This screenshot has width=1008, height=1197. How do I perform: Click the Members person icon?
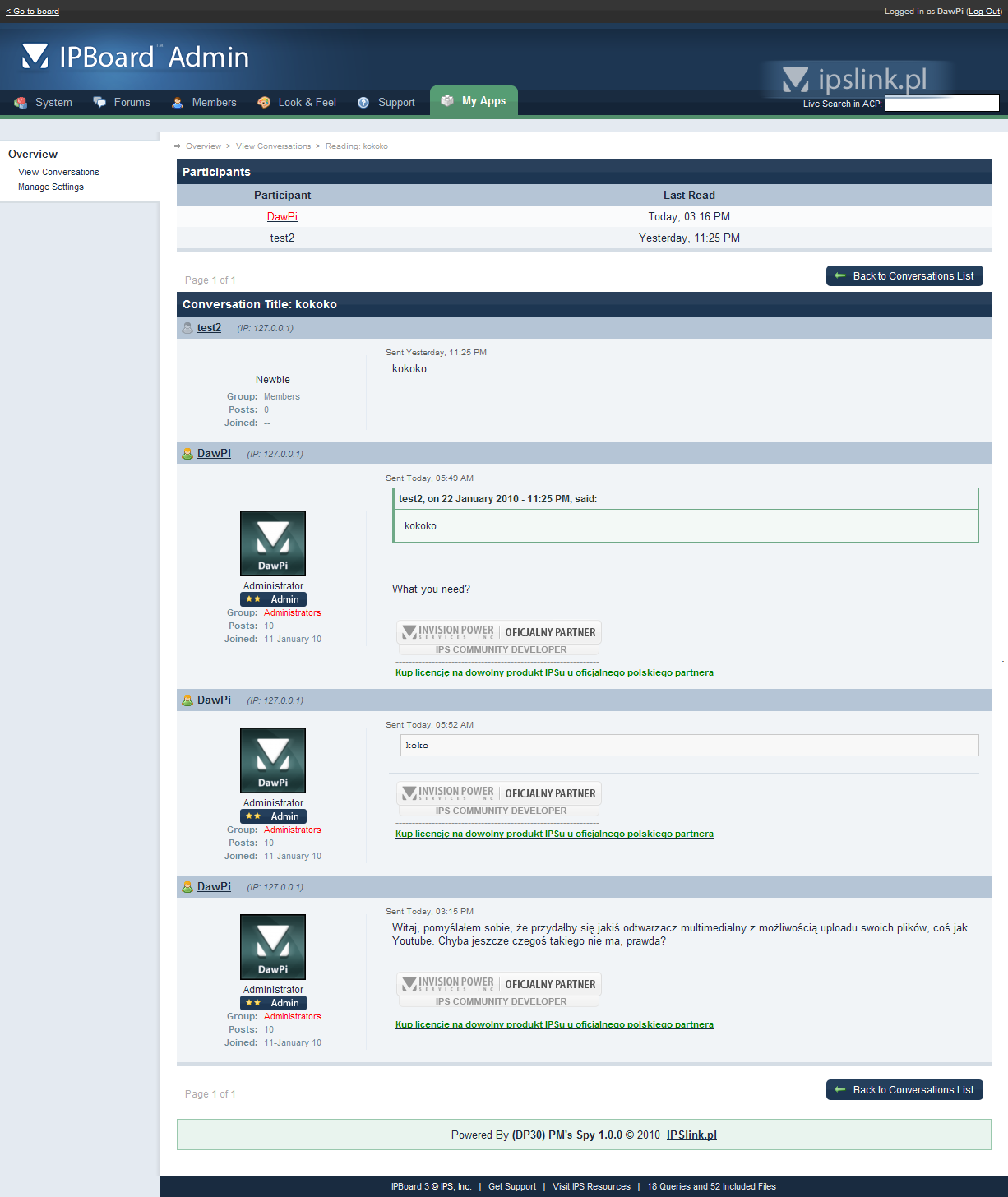178,103
